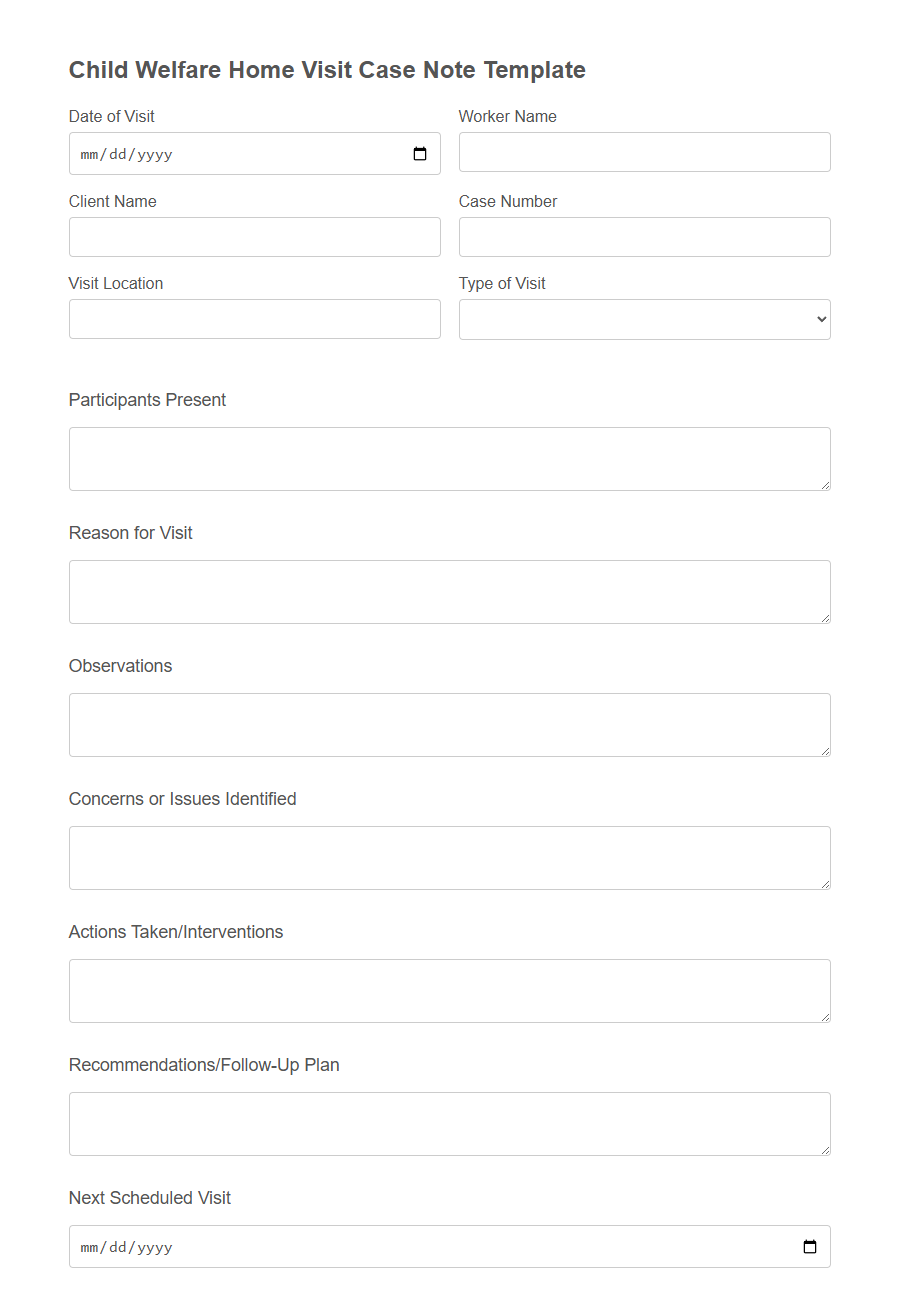Click the form heading text
This screenshot has height=1300, width=900.
click(x=327, y=70)
